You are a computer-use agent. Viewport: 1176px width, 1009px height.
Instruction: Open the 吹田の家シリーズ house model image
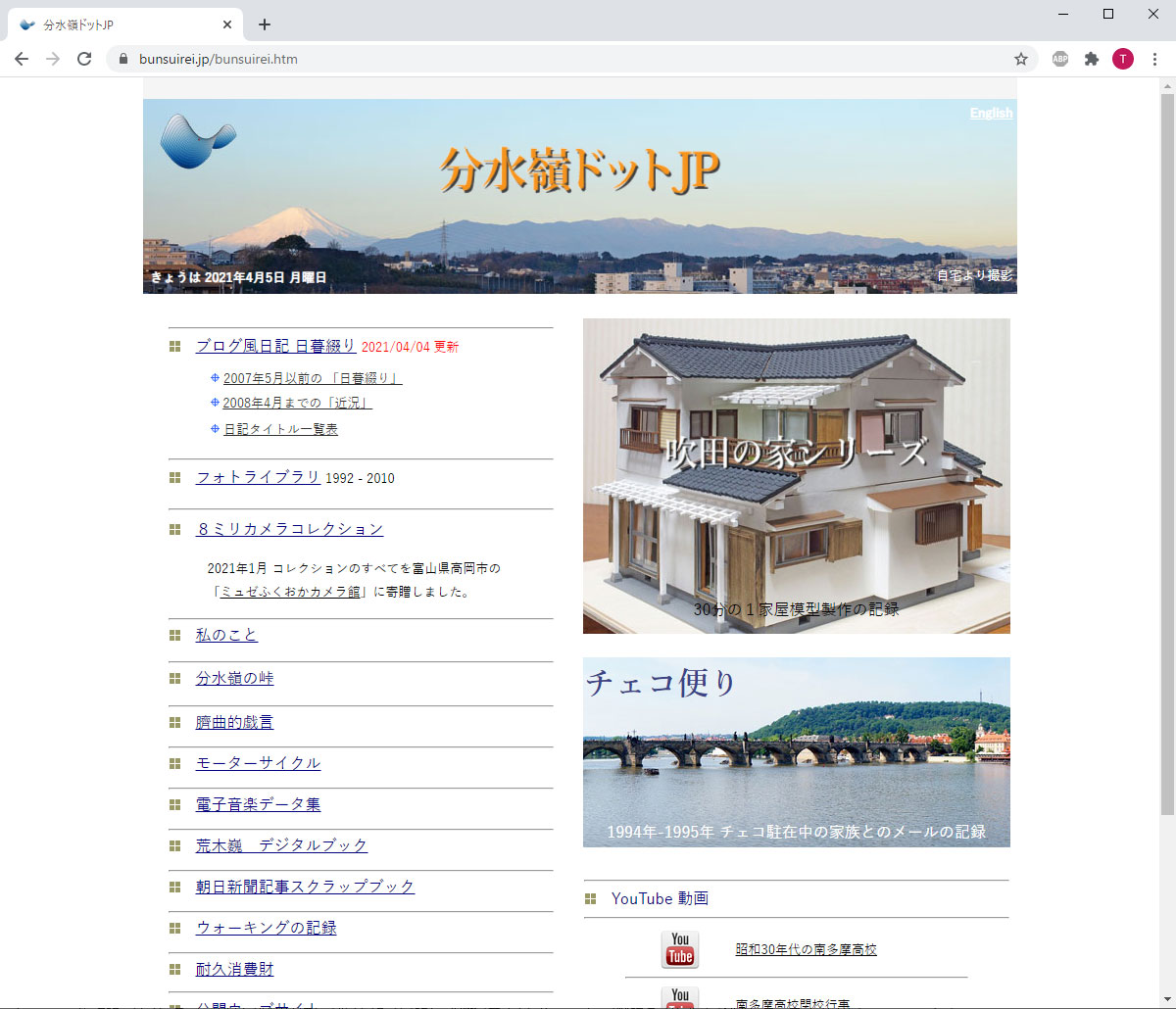point(796,475)
